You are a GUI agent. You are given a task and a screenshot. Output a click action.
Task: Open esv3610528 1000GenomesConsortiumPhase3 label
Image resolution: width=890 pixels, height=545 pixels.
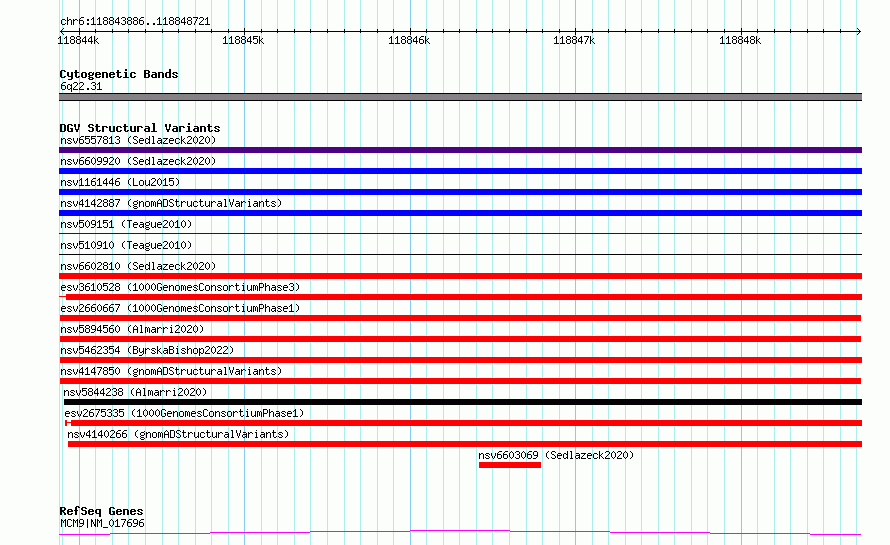[x=180, y=287]
